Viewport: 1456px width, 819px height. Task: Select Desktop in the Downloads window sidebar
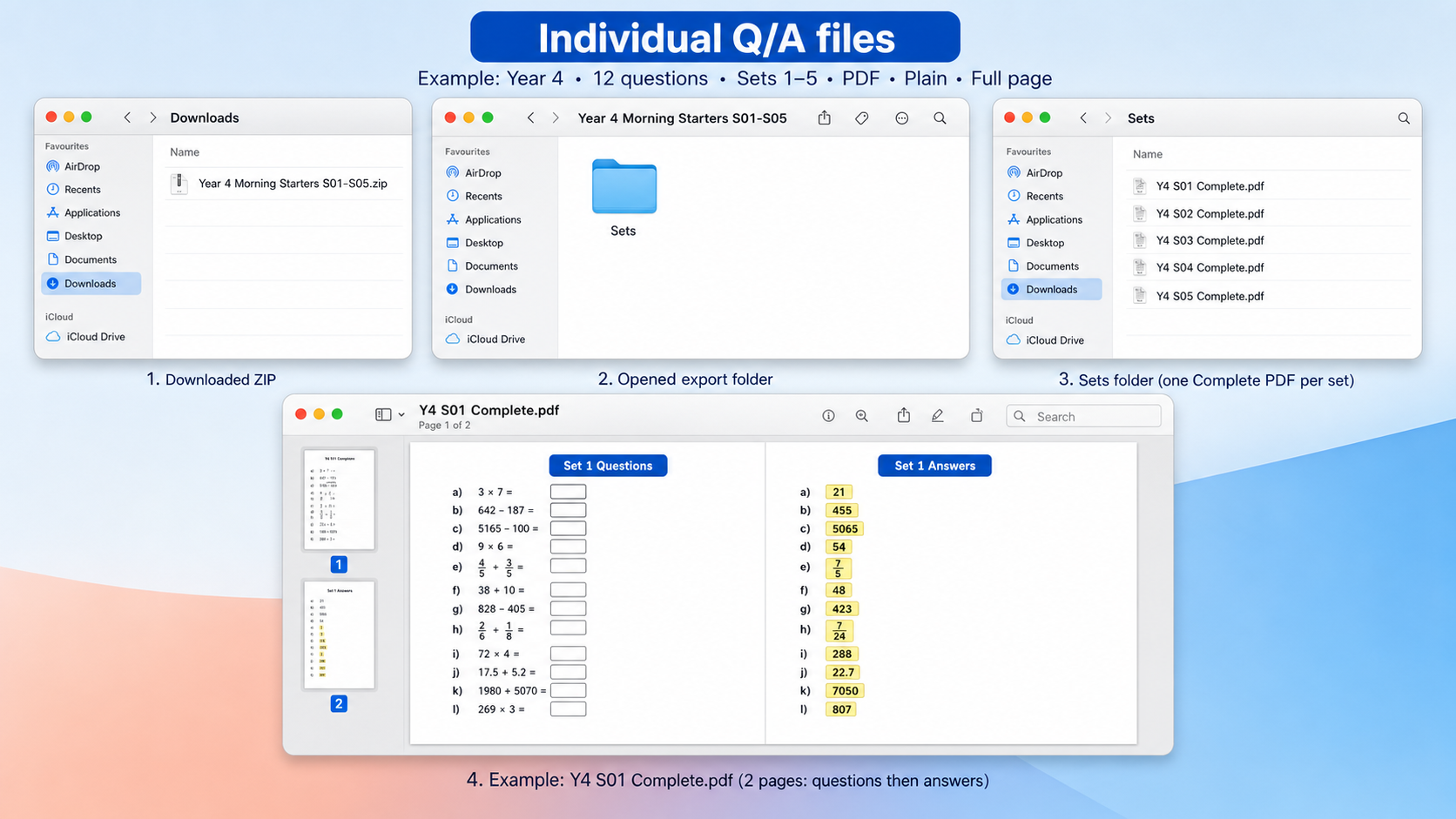pyautogui.click(x=74, y=236)
